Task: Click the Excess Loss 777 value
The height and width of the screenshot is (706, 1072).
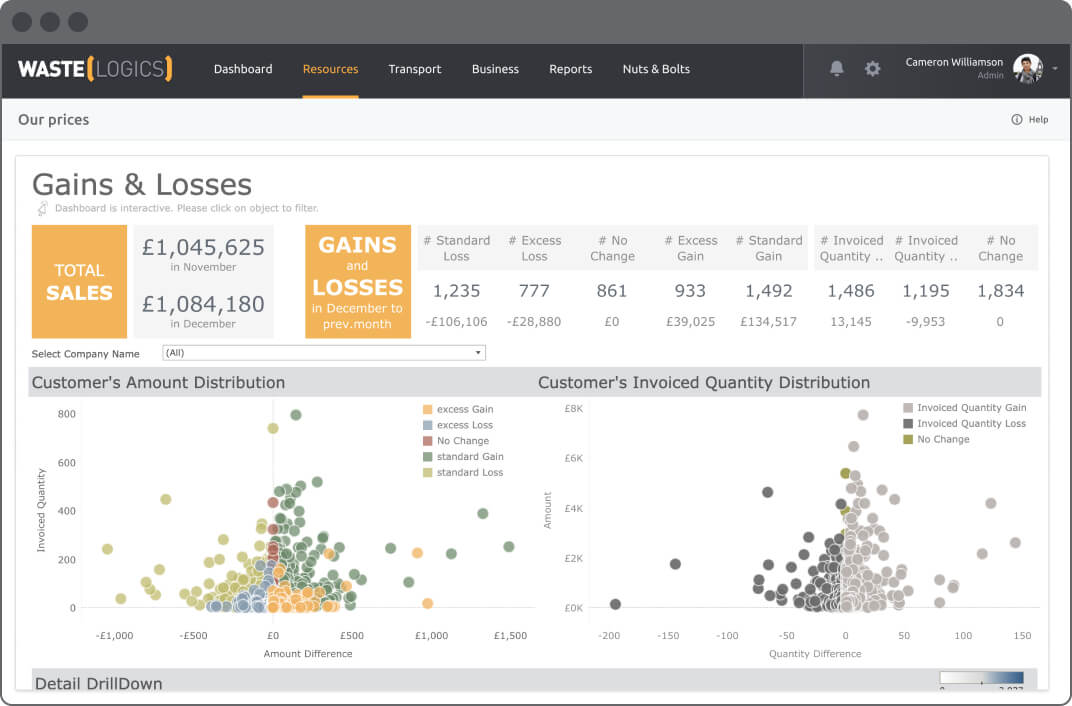Action: coord(534,291)
